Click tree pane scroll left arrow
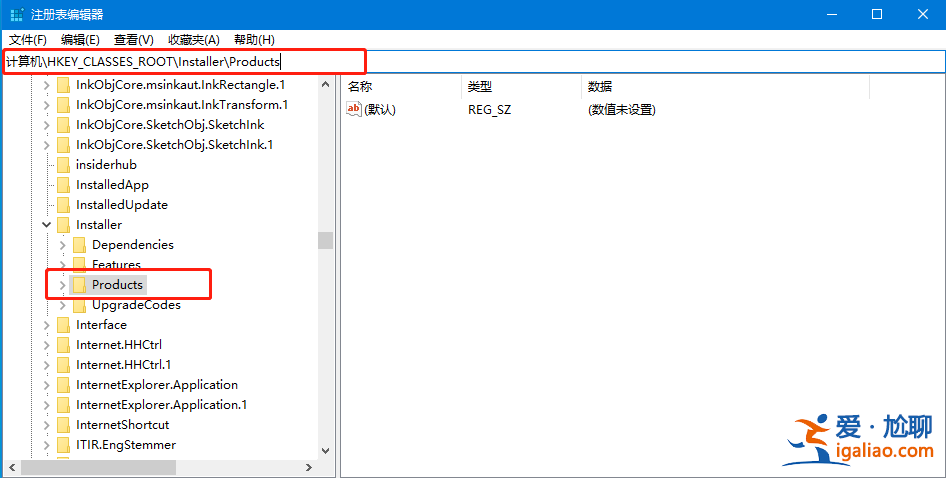This screenshot has width=946, height=478. coord(13,467)
